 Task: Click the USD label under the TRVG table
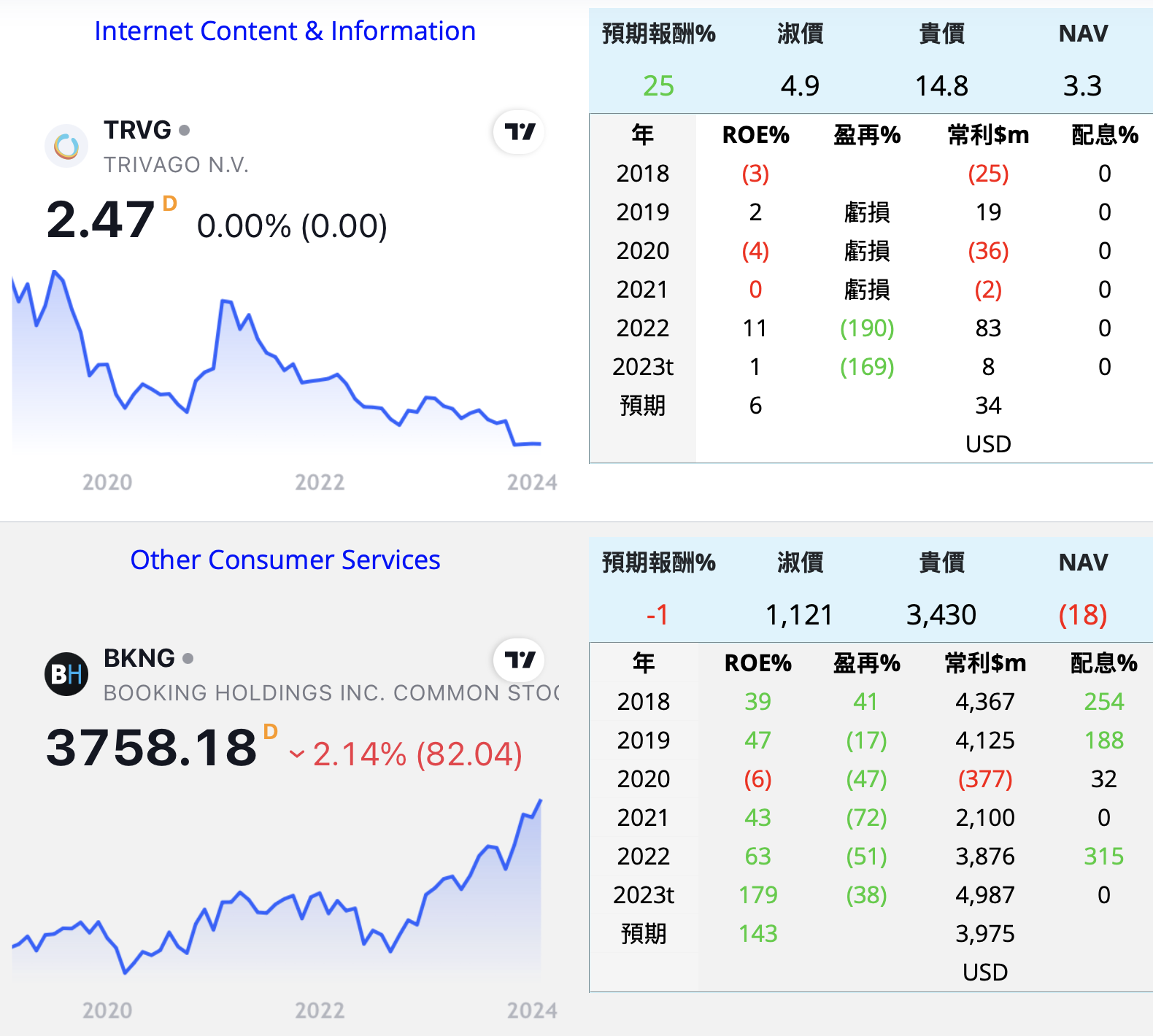pos(989,444)
